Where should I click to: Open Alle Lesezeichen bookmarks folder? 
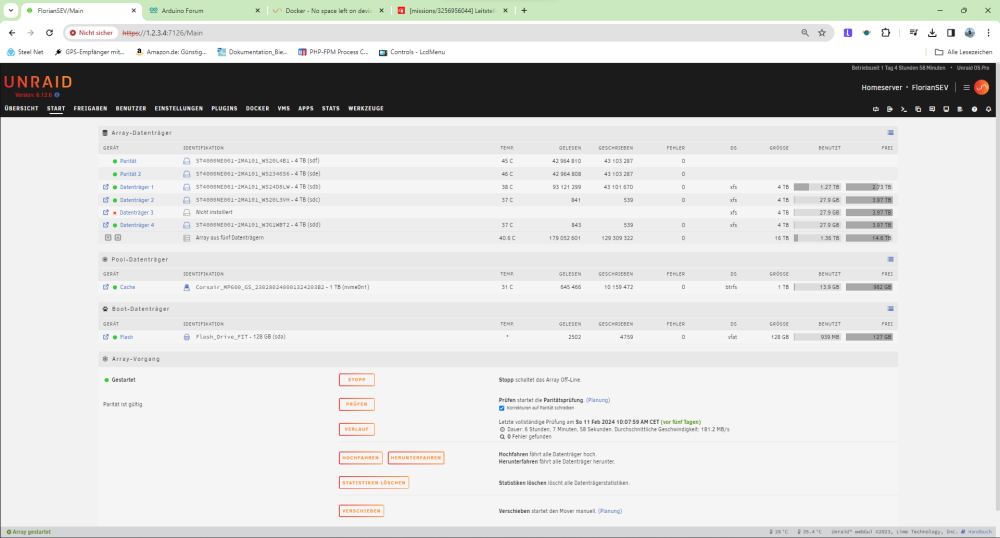click(x=964, y=52)
